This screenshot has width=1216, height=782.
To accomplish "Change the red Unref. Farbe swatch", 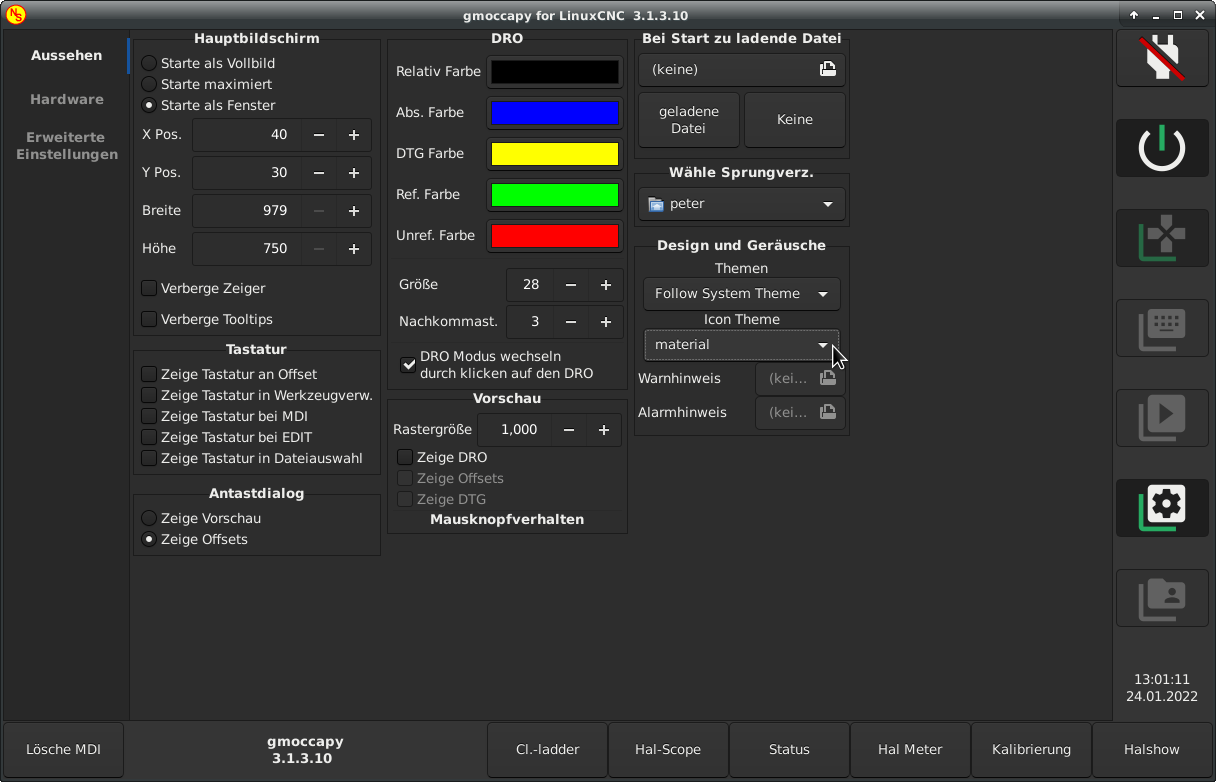I will pos(554,236).
